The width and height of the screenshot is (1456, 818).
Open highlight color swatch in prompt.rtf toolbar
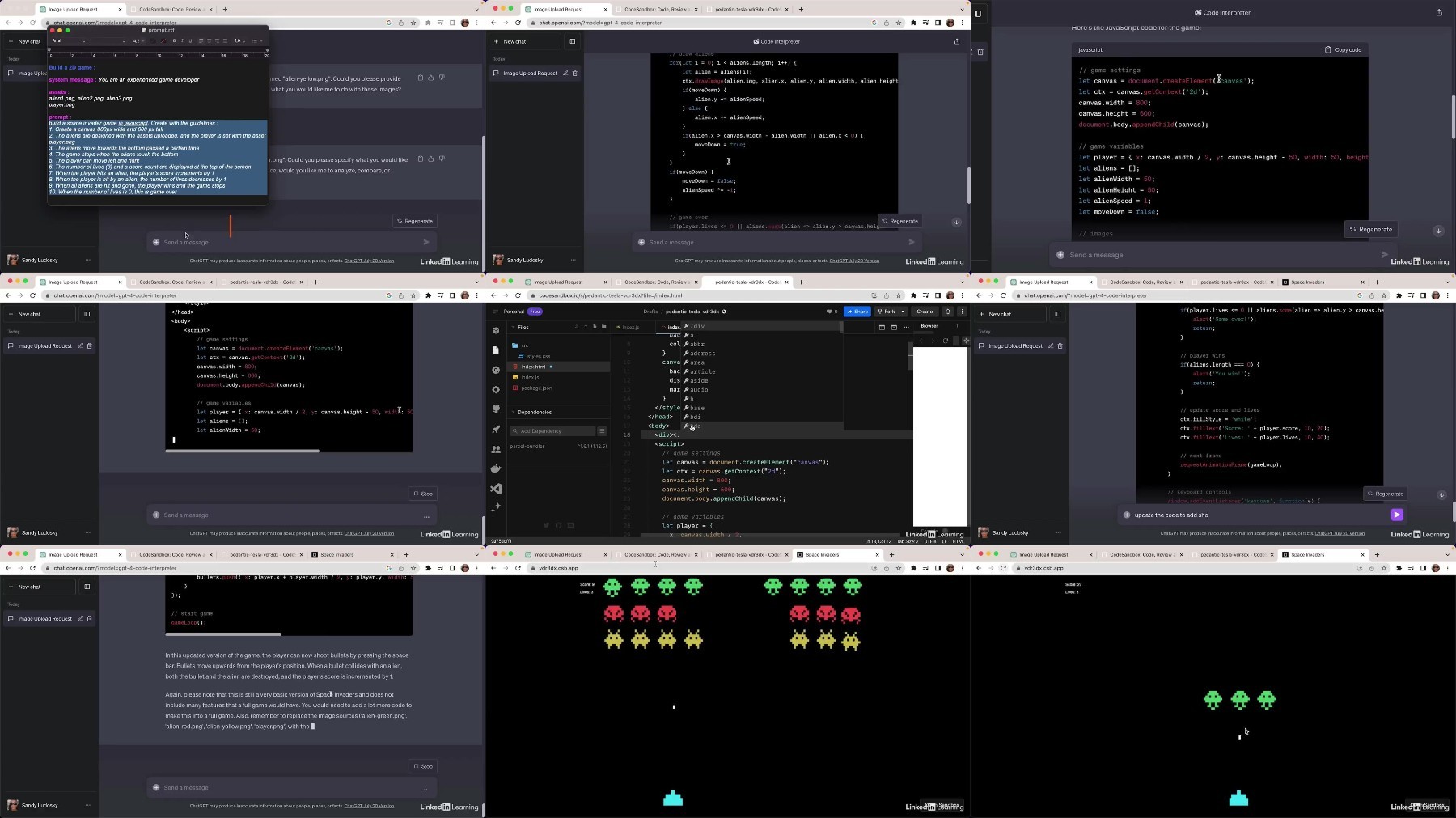(163, 40)
